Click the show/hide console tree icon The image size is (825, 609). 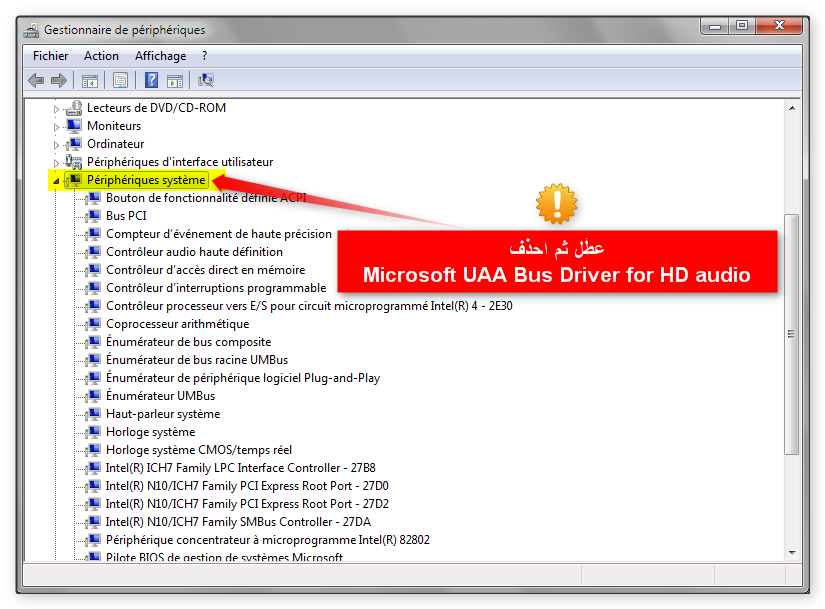[90, 80]
